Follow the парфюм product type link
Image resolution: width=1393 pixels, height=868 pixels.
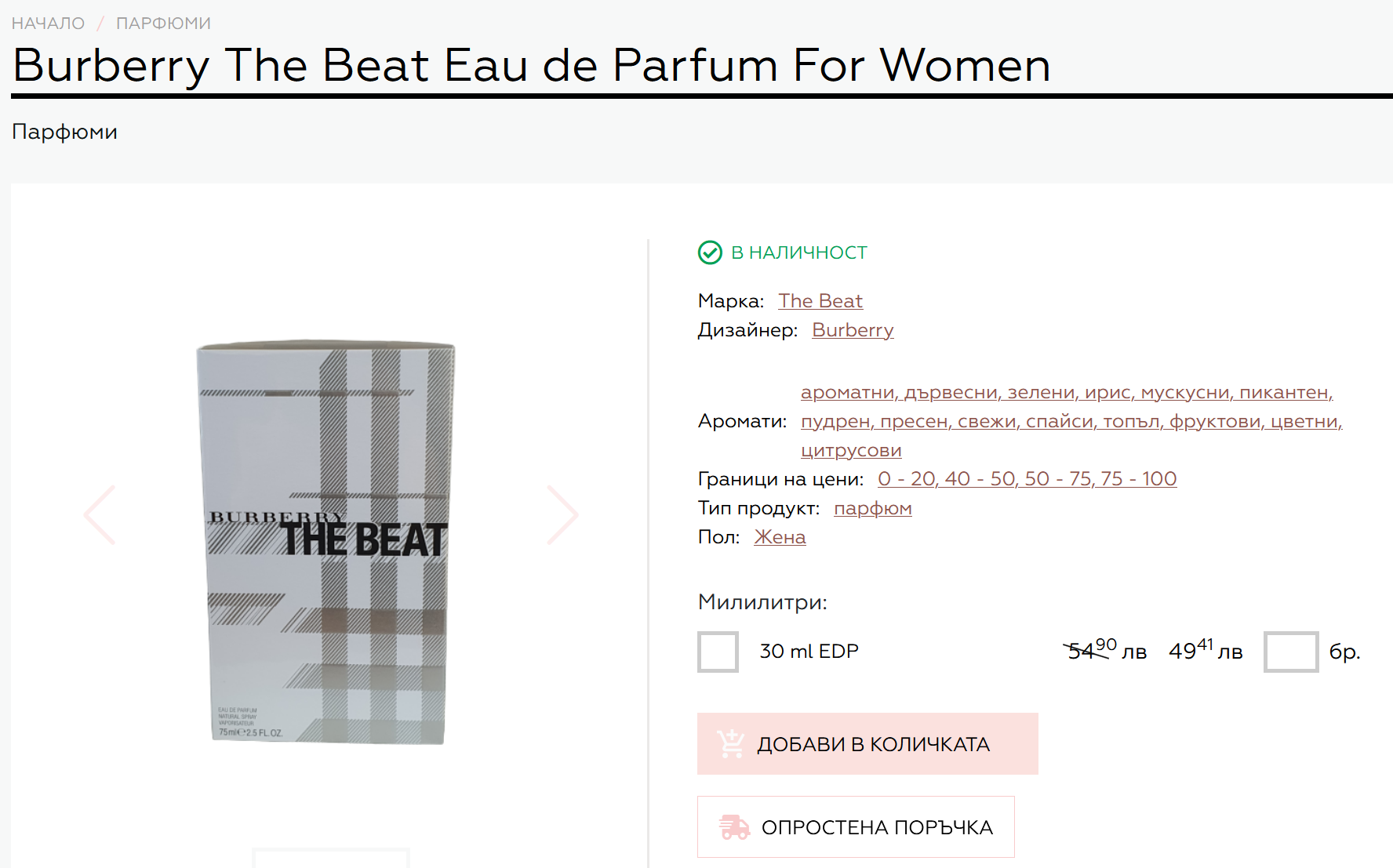pyautogui.click(x=872, y=508)
